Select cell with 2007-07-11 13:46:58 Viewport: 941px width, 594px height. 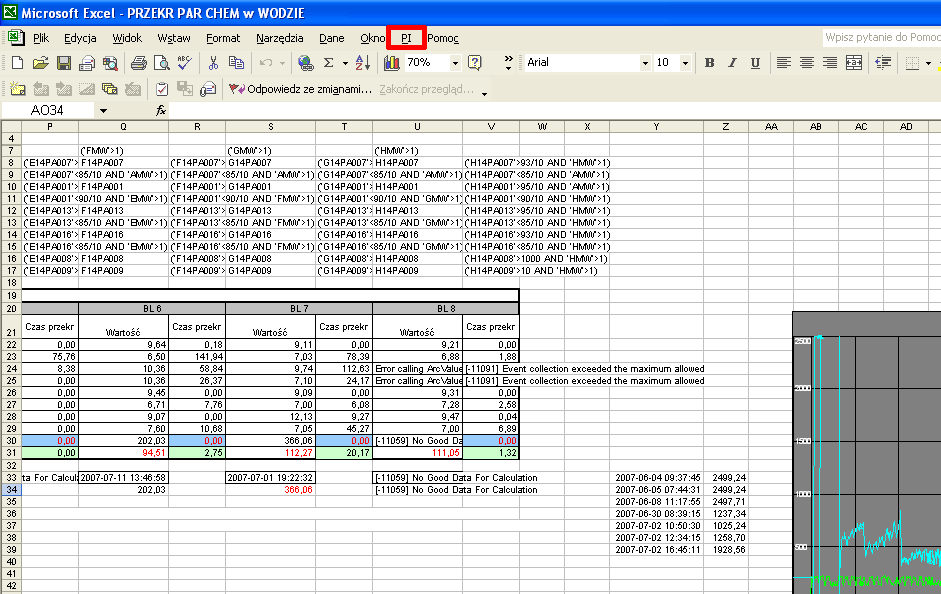click(x=124, y=478)
